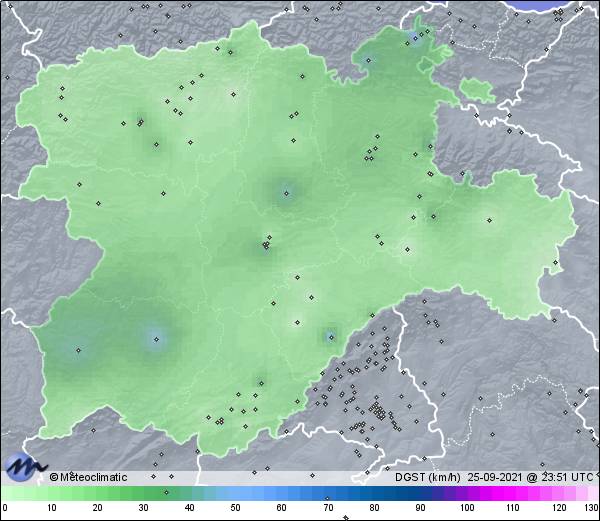Click scale value 10 on legend
This screenshot has width=600, height=521.
[51, 508]
